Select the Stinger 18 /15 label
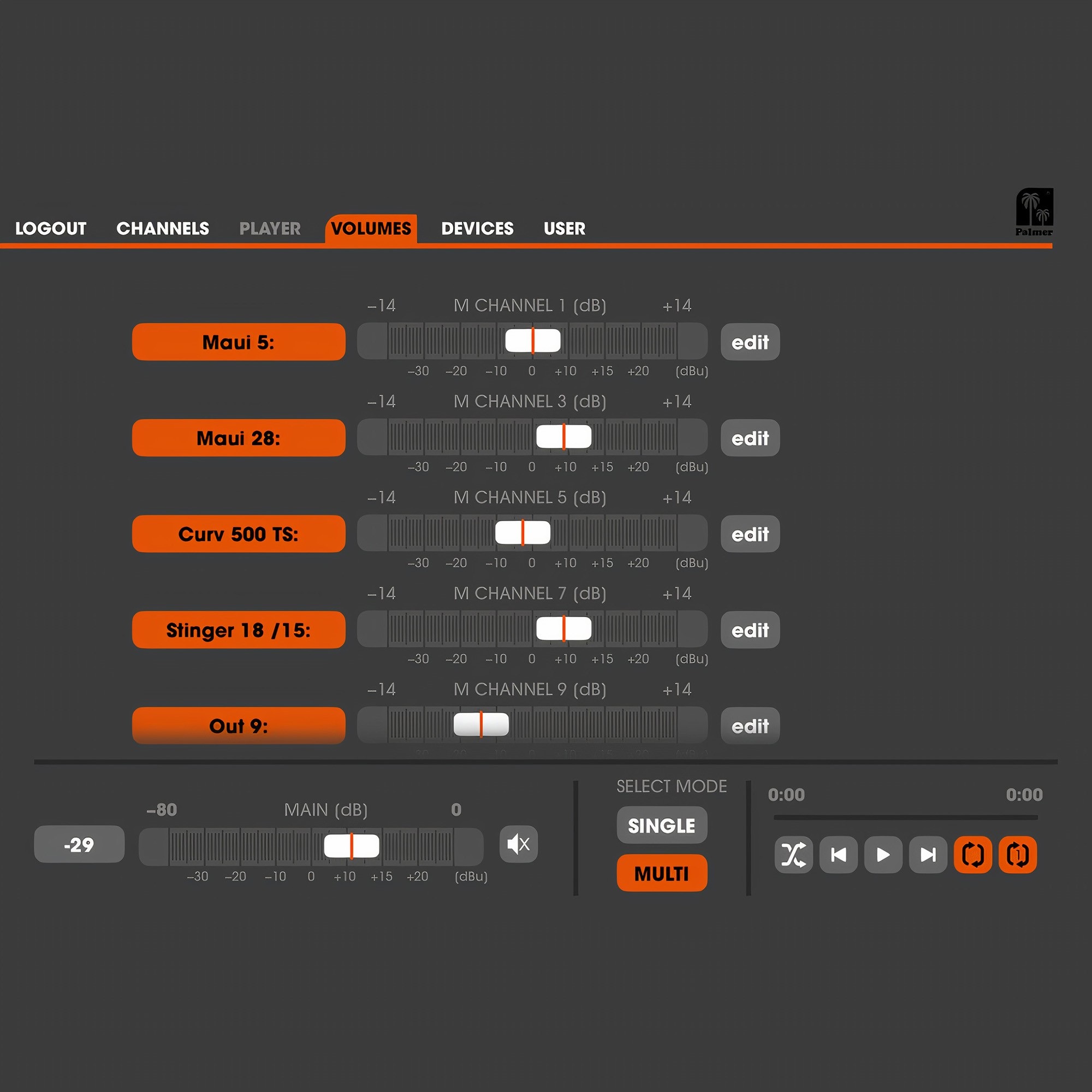 pos(239,630)
